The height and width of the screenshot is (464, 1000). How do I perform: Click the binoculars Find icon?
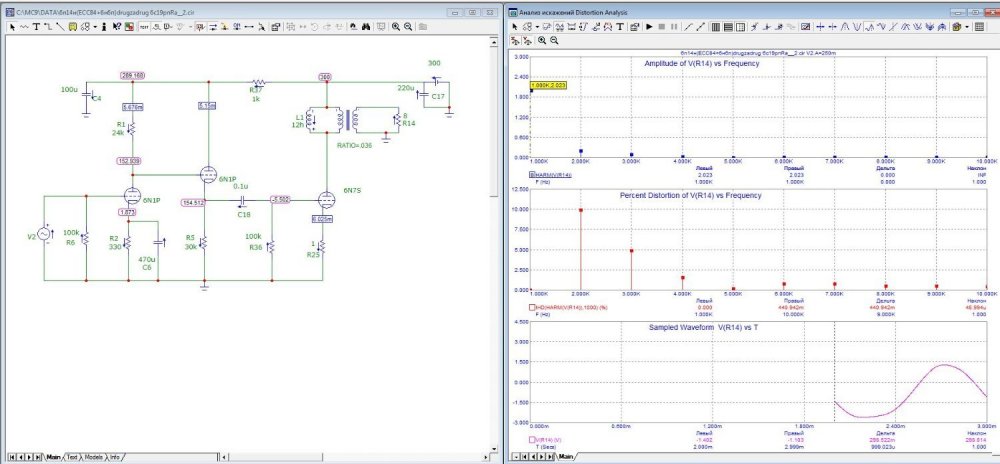[x=366, y=27]
